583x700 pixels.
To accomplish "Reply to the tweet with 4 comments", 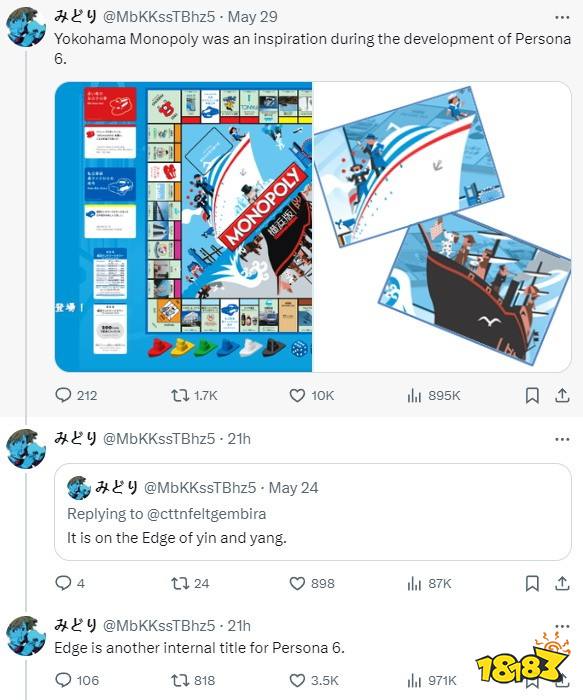I will pyautogui.click(x=63, y=583).
